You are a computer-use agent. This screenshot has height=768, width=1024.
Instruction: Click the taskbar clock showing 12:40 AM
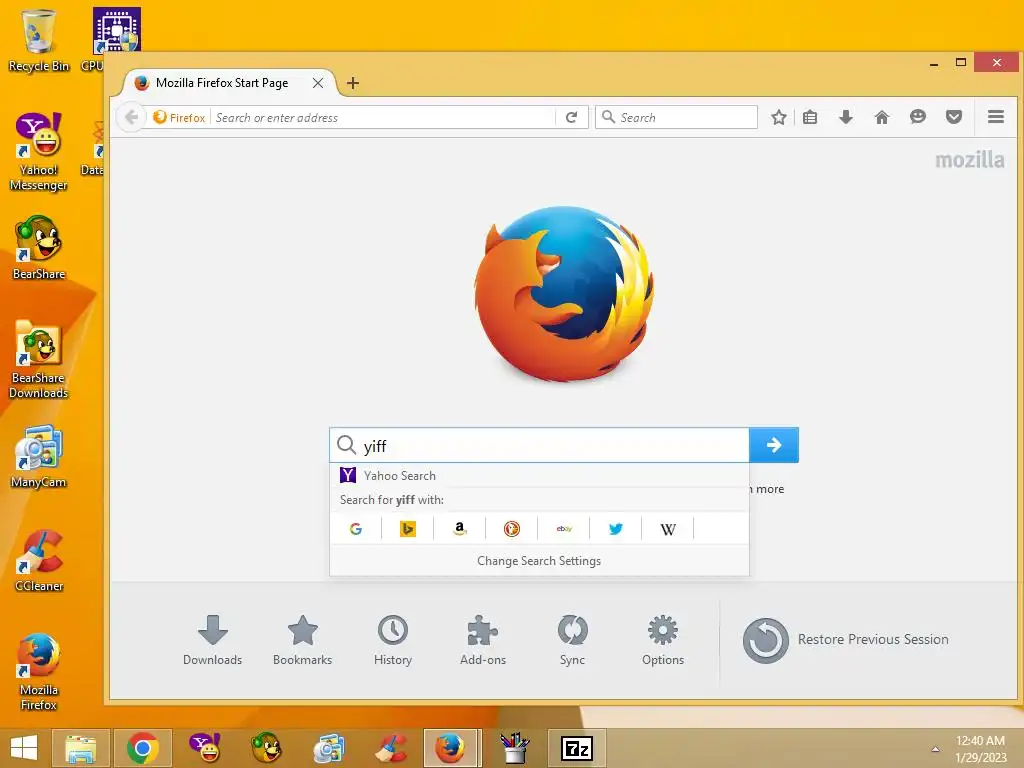[980, 749]
